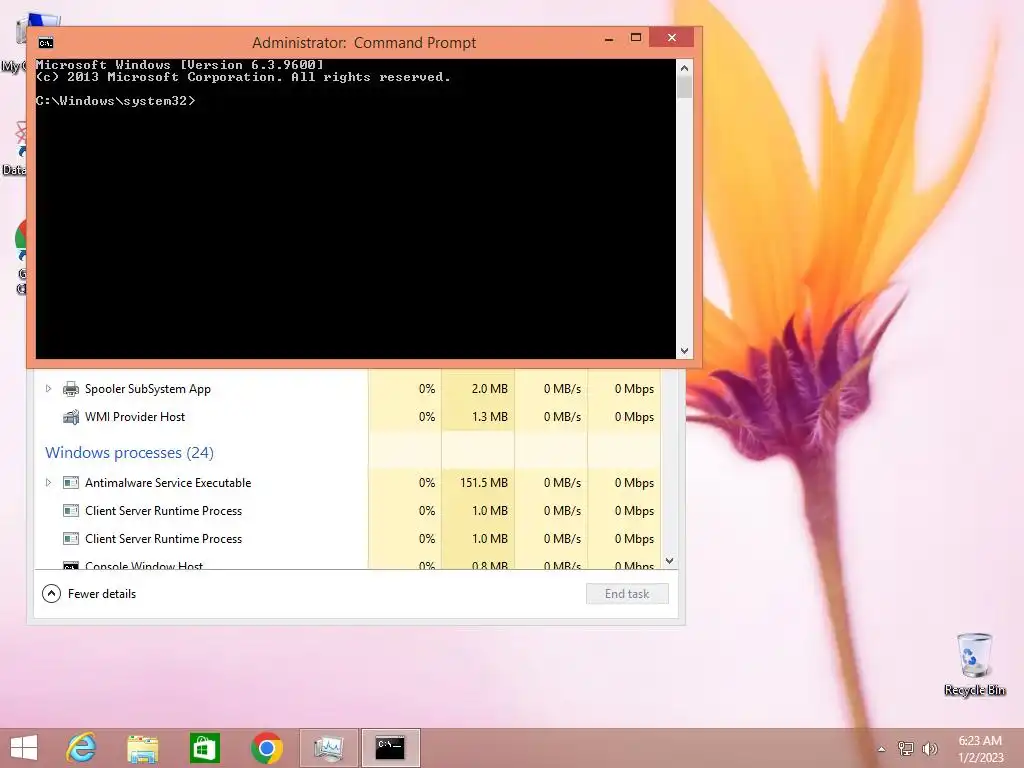Click the C:\Windows\system32> prompt line
Screen dimensions: 1024x768
tap(115, 101)
